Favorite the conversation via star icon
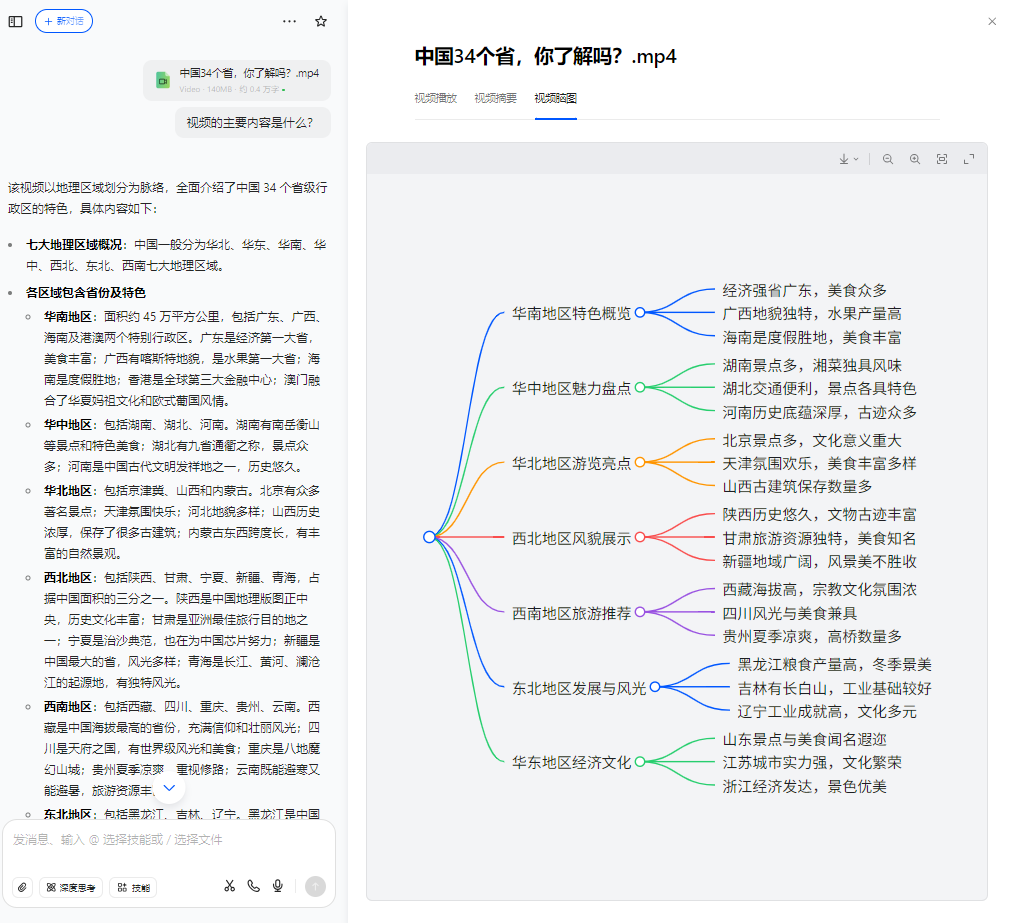The image size is (1013, 923). [x=320, y=21]
